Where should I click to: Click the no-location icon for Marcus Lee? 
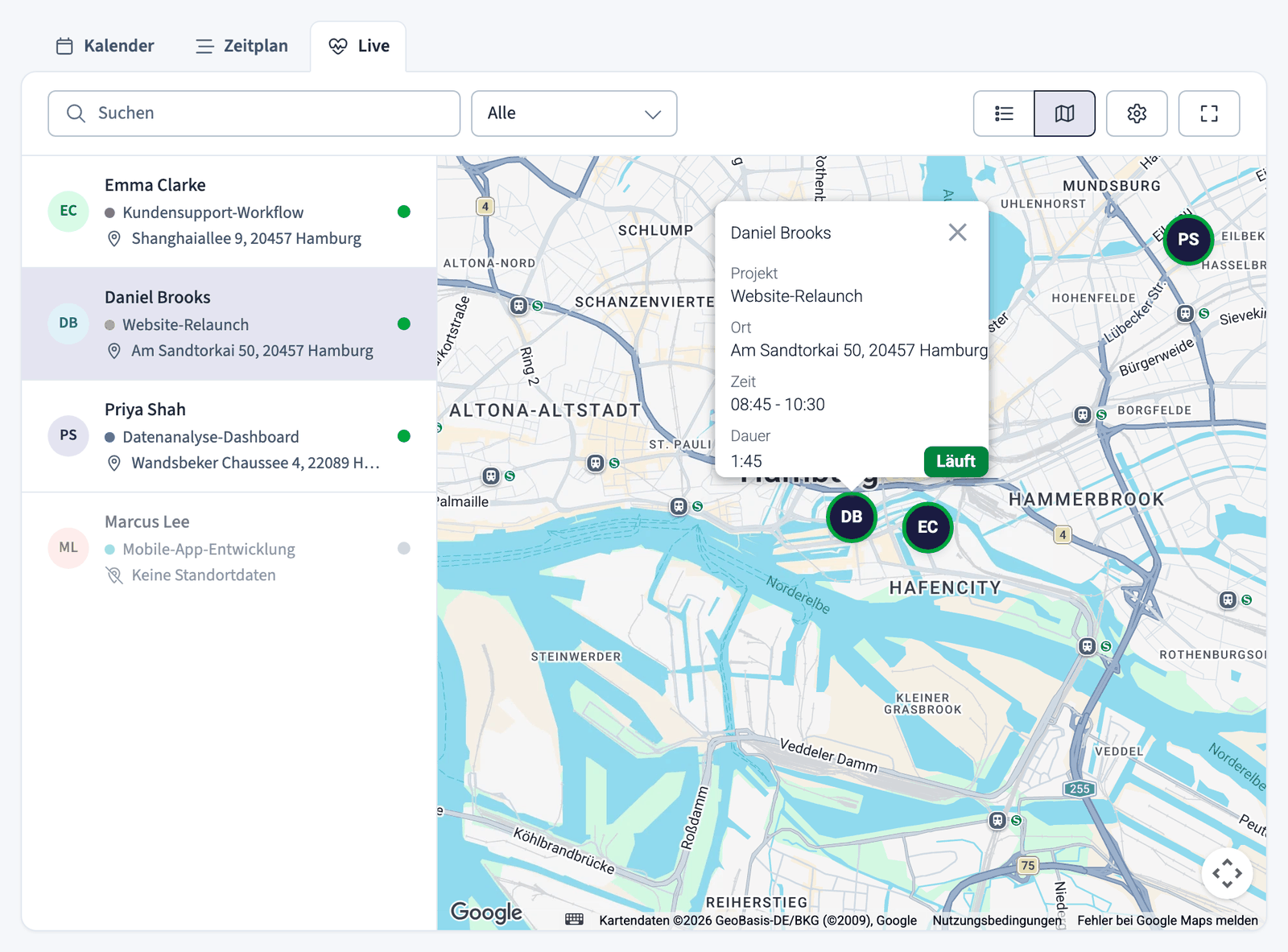tap(114, 575)
